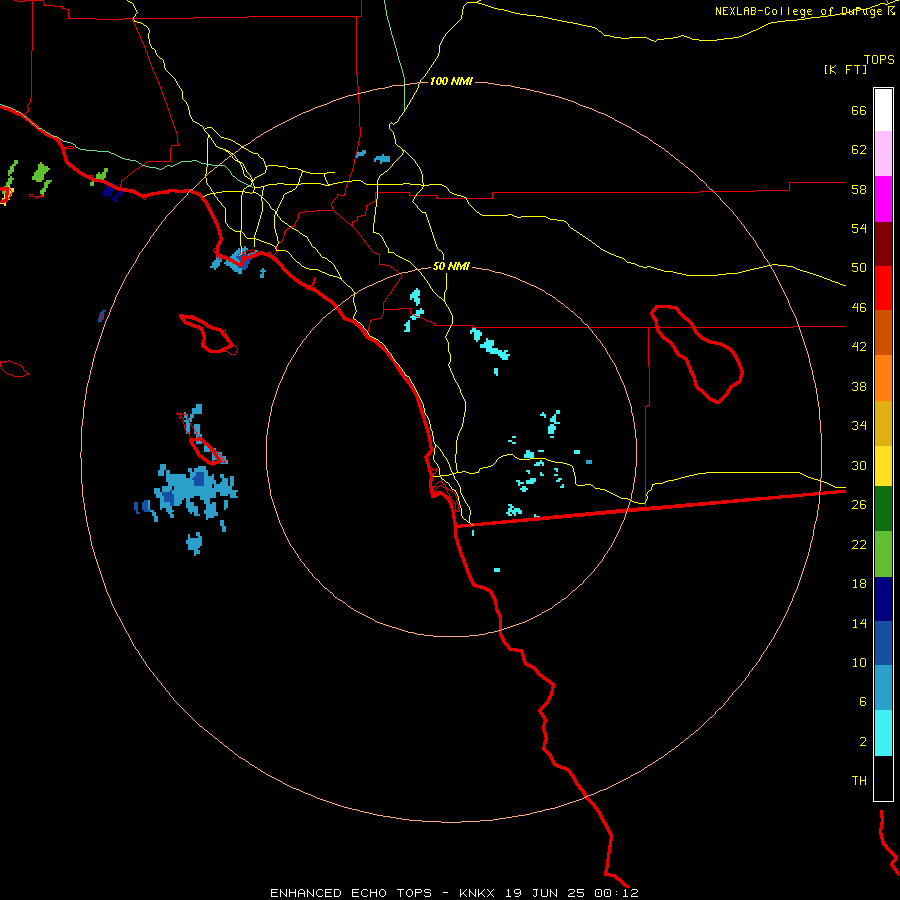This screenshot has height=900, width=900.
Task: Select the medium blue legend swatch
Action: pyautogui.click(x=883, y=643)
